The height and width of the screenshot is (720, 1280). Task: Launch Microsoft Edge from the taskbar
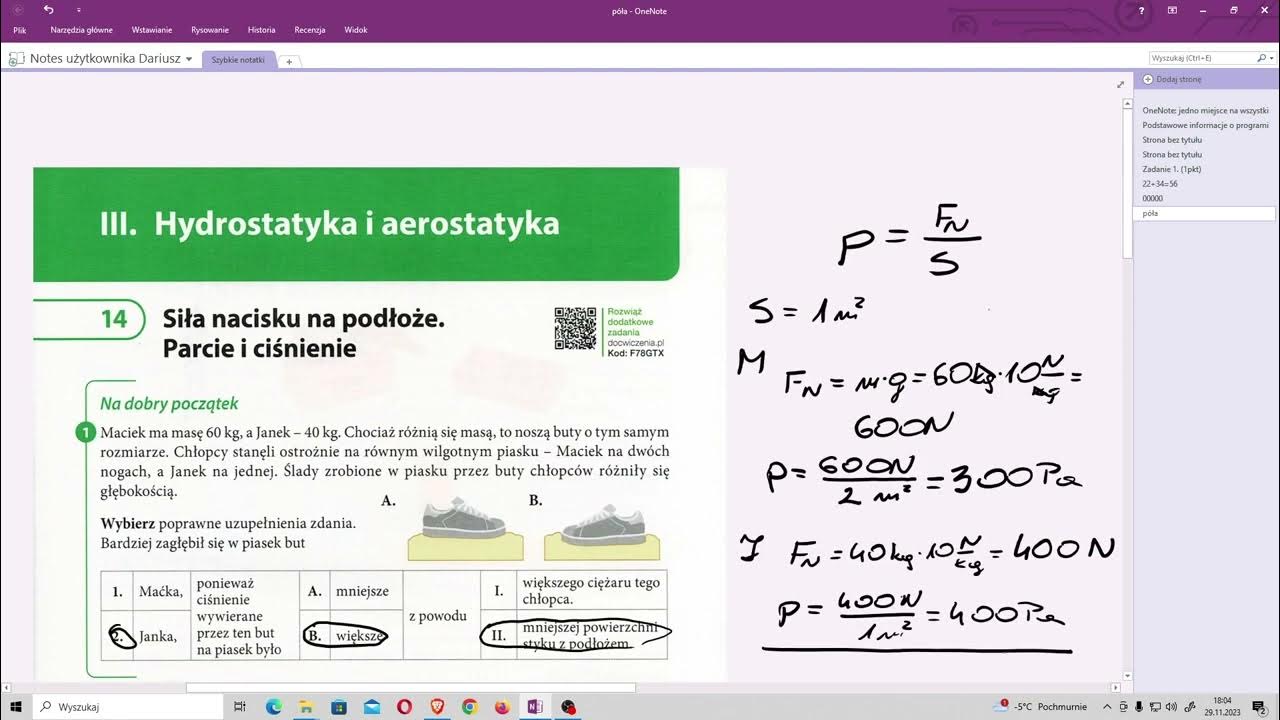tap(274, 707)
